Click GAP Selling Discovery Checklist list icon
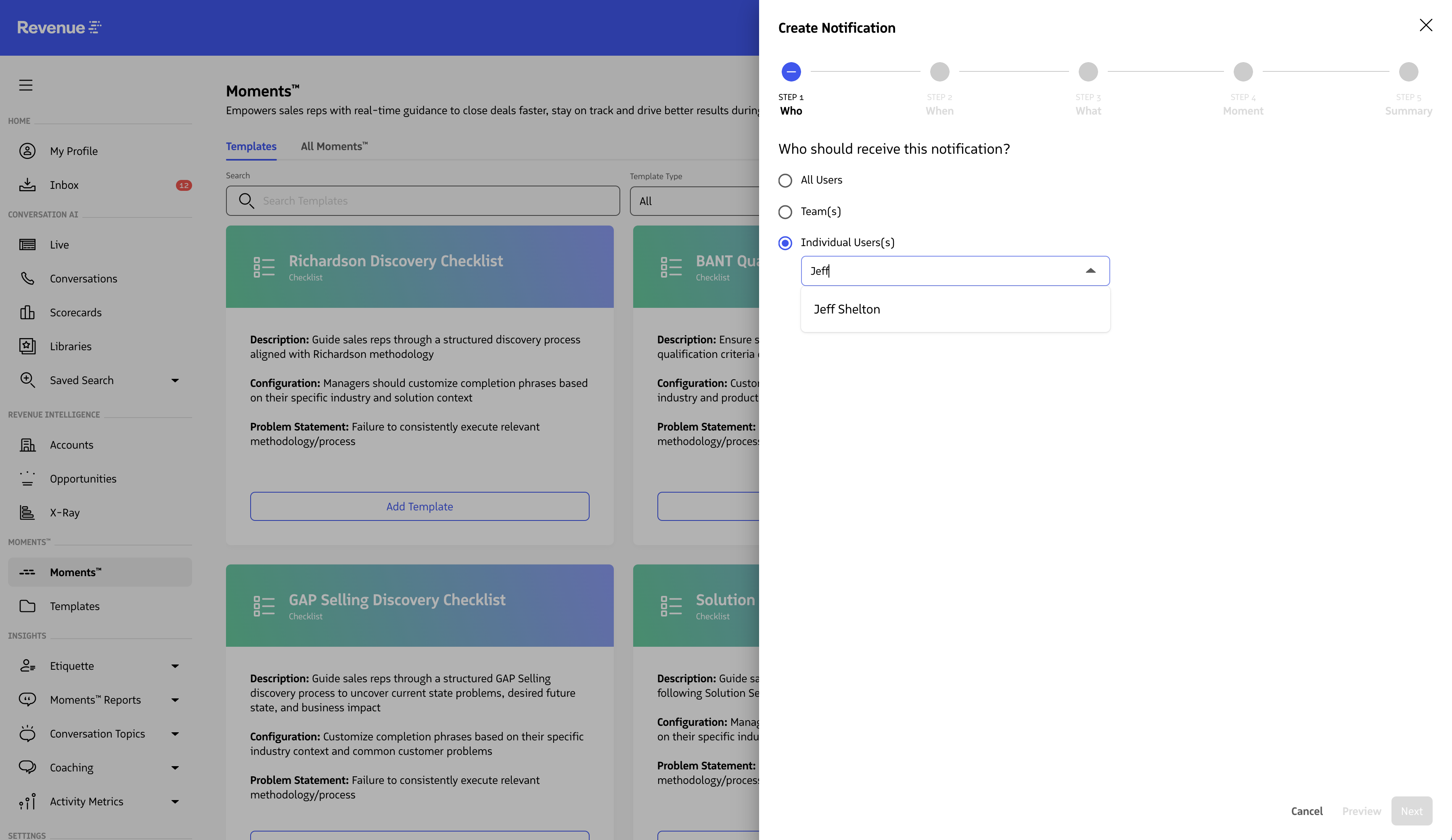The image size is (1452, 840). [x=264, y=606]
